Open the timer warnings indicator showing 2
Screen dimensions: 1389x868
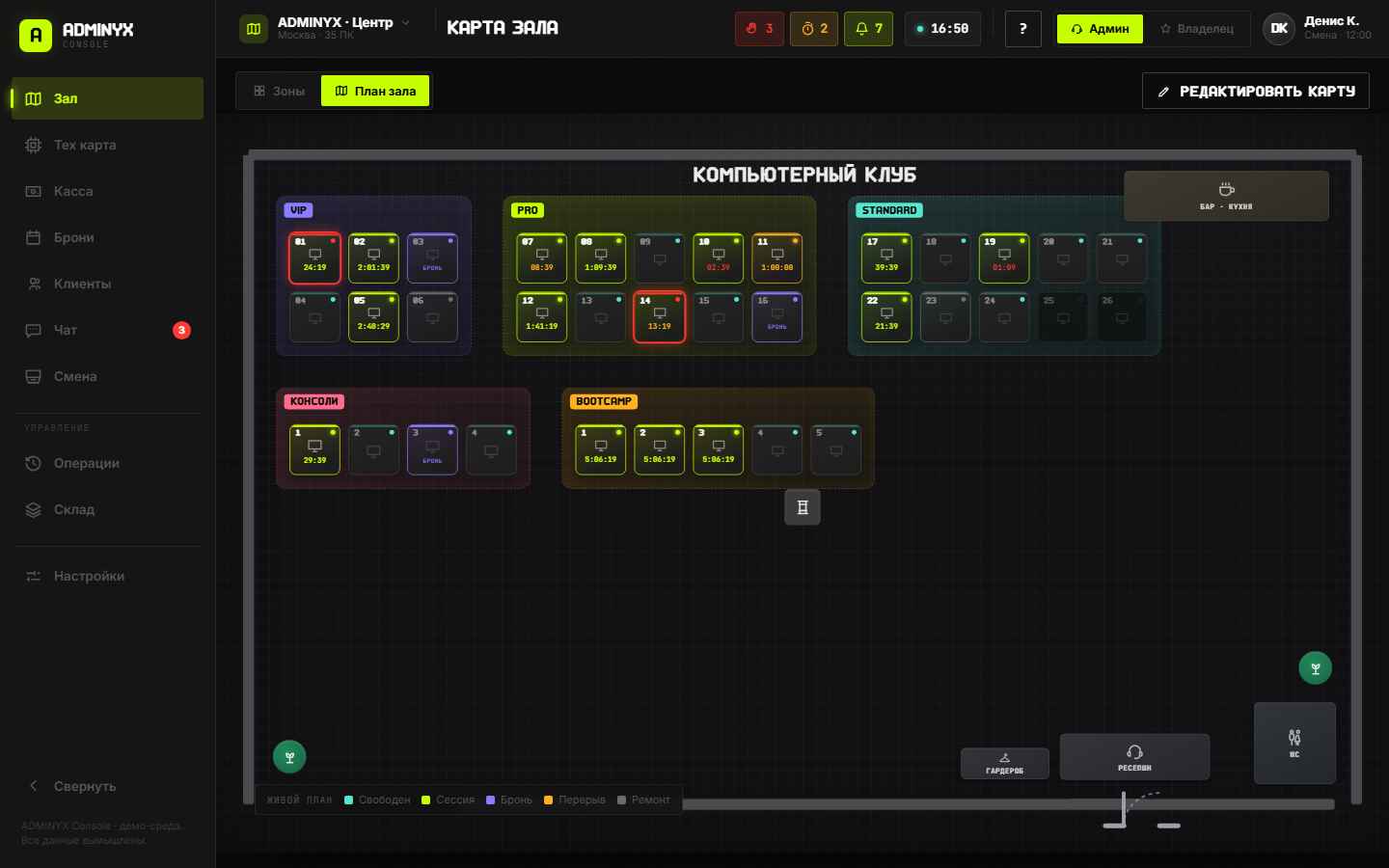[814, 29]
